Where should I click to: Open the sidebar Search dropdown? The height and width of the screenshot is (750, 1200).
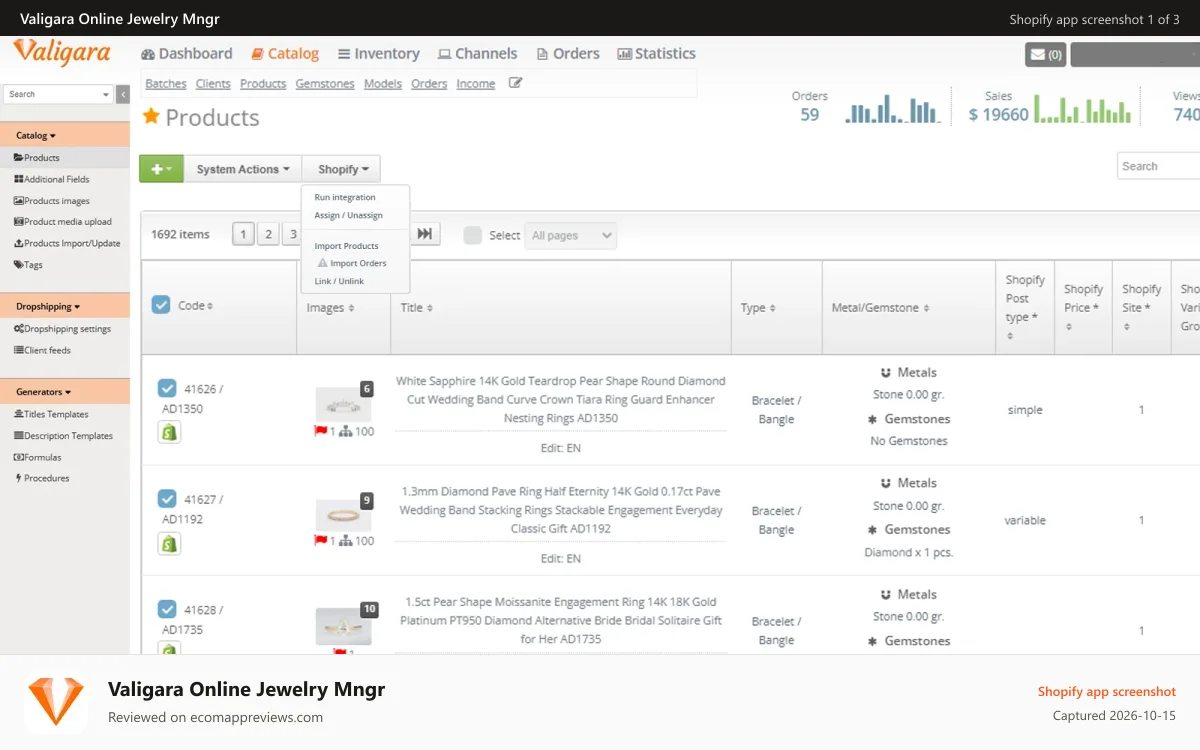pyautogui.click(x=57, y=94)
